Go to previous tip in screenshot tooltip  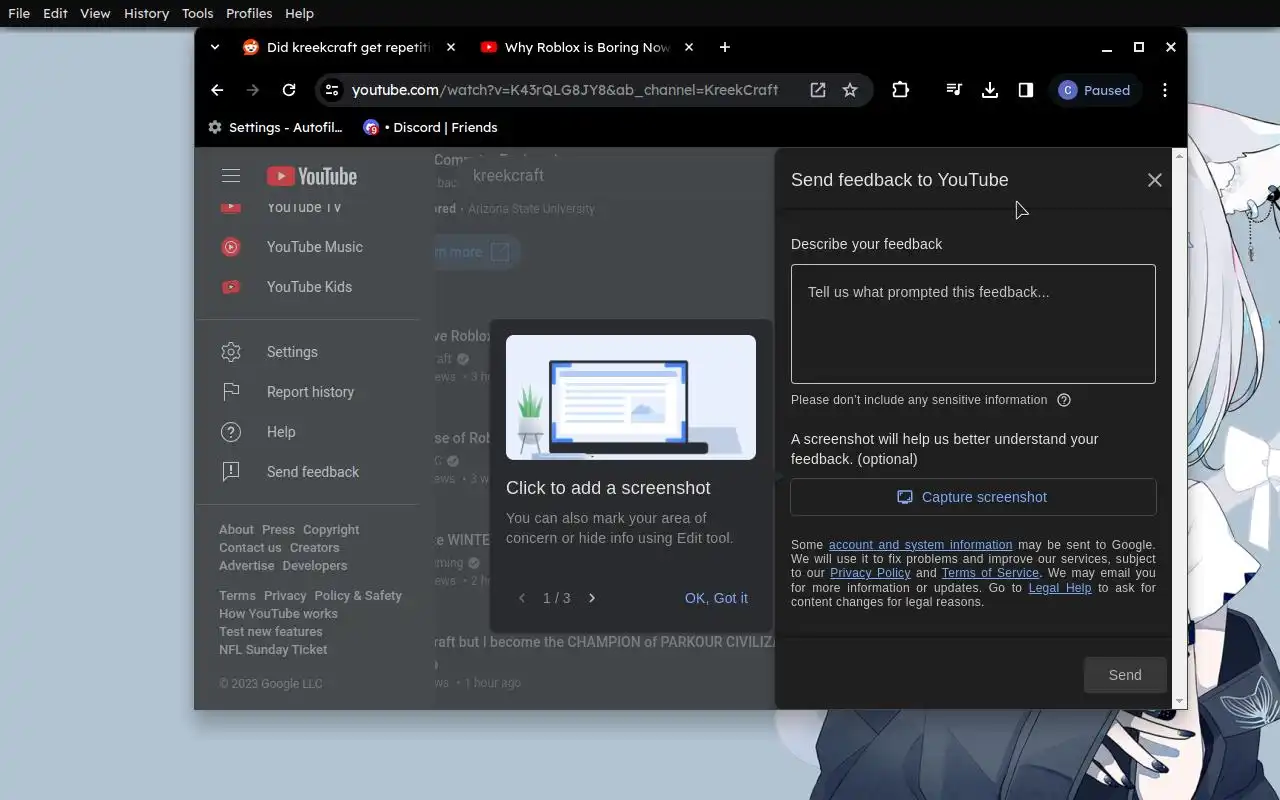pos(522,598)
